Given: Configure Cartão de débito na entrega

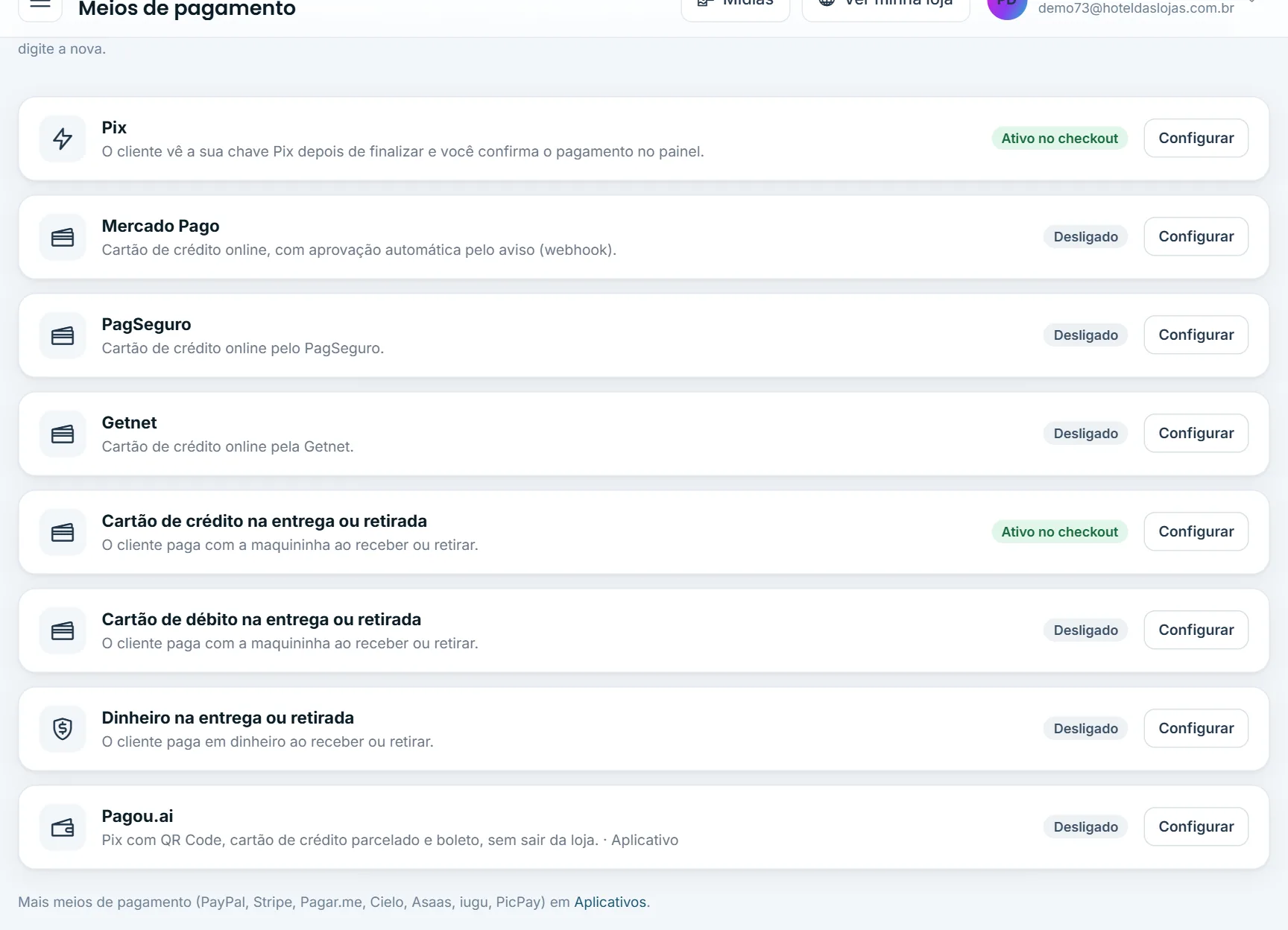Looking at the screenshot, I should [1196, 630].
